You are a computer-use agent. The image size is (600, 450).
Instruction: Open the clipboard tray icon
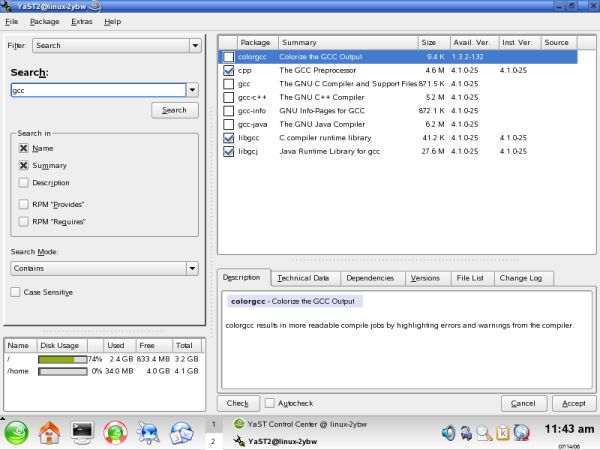click(x=502, y=433)
